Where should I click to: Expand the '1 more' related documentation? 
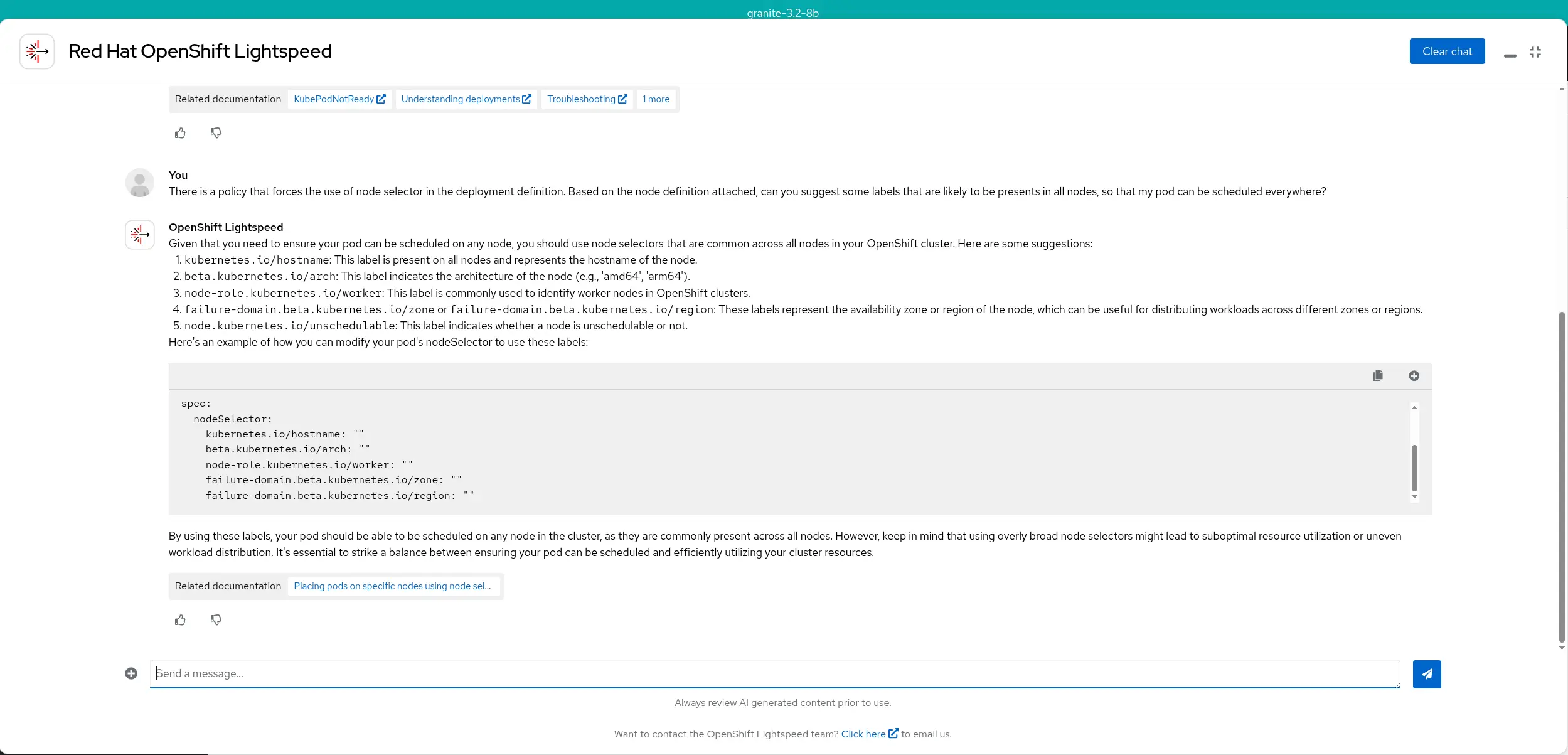[656, 99]
